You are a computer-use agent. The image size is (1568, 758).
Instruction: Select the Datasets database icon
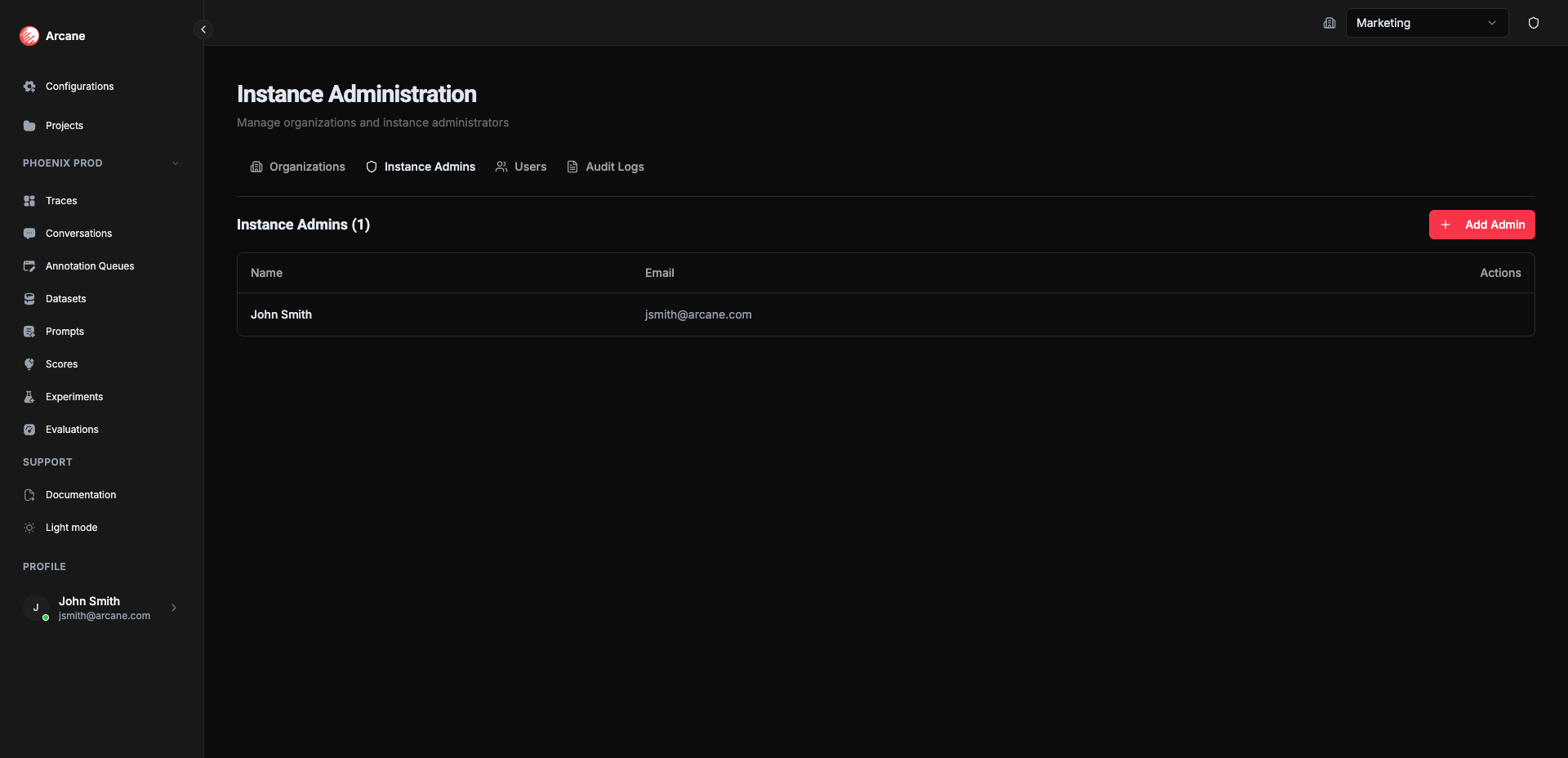point(29,299)
